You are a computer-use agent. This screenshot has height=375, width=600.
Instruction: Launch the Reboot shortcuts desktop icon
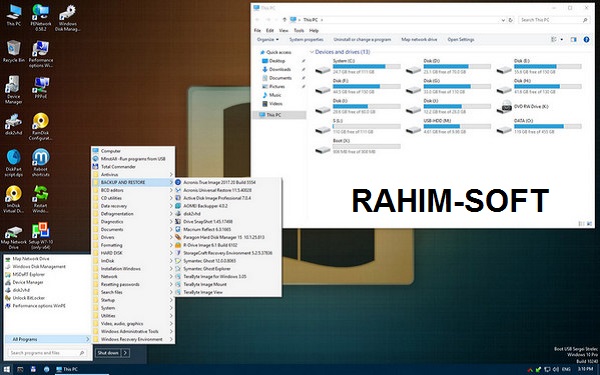tap(41, 163)
